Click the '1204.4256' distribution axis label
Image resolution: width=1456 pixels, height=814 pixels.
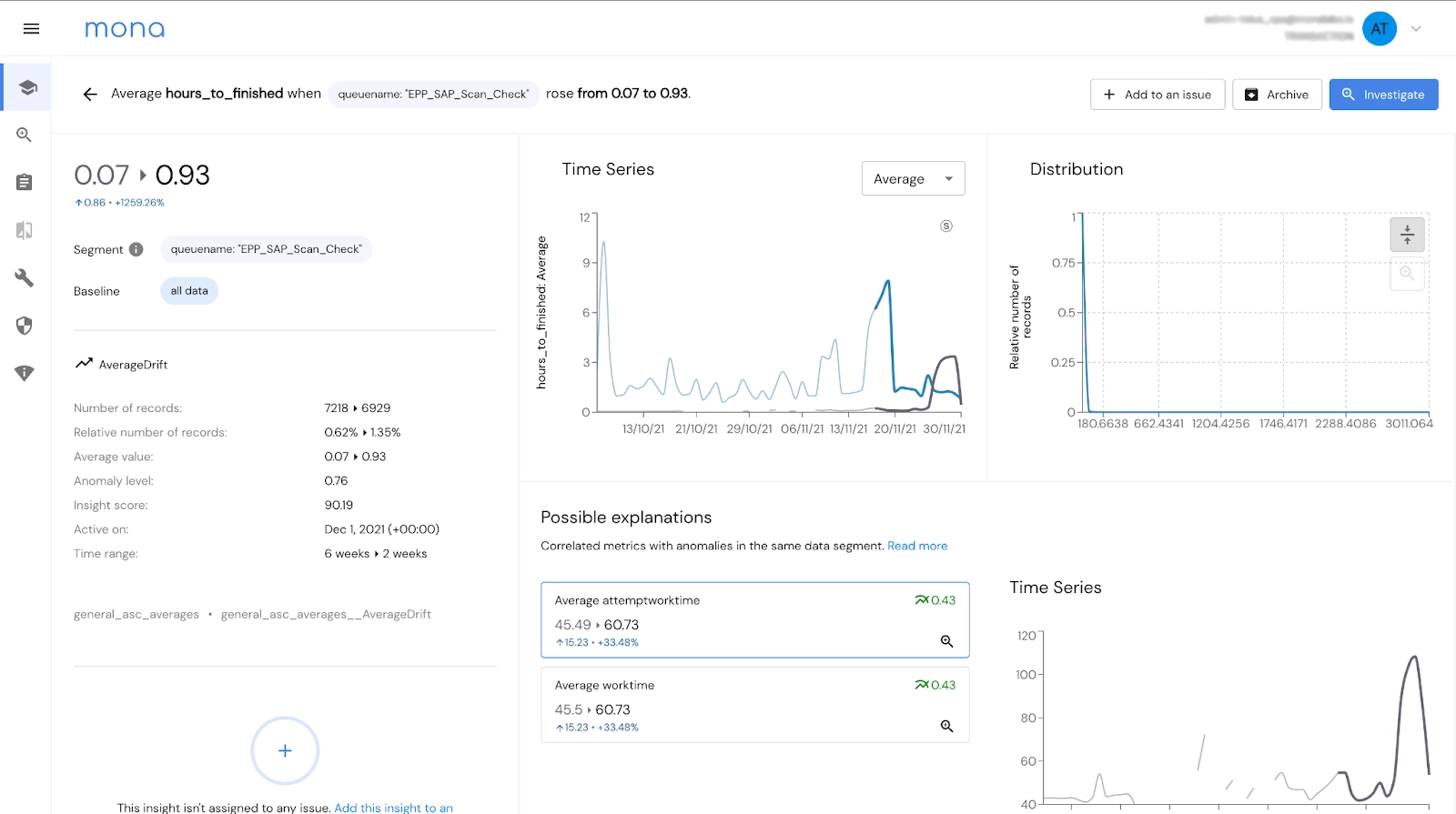click(1220, 424)
